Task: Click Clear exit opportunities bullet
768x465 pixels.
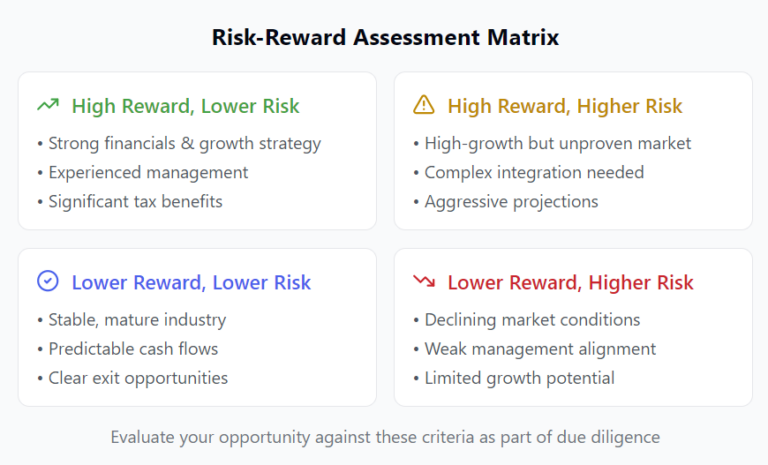Action: click(138, 378)
